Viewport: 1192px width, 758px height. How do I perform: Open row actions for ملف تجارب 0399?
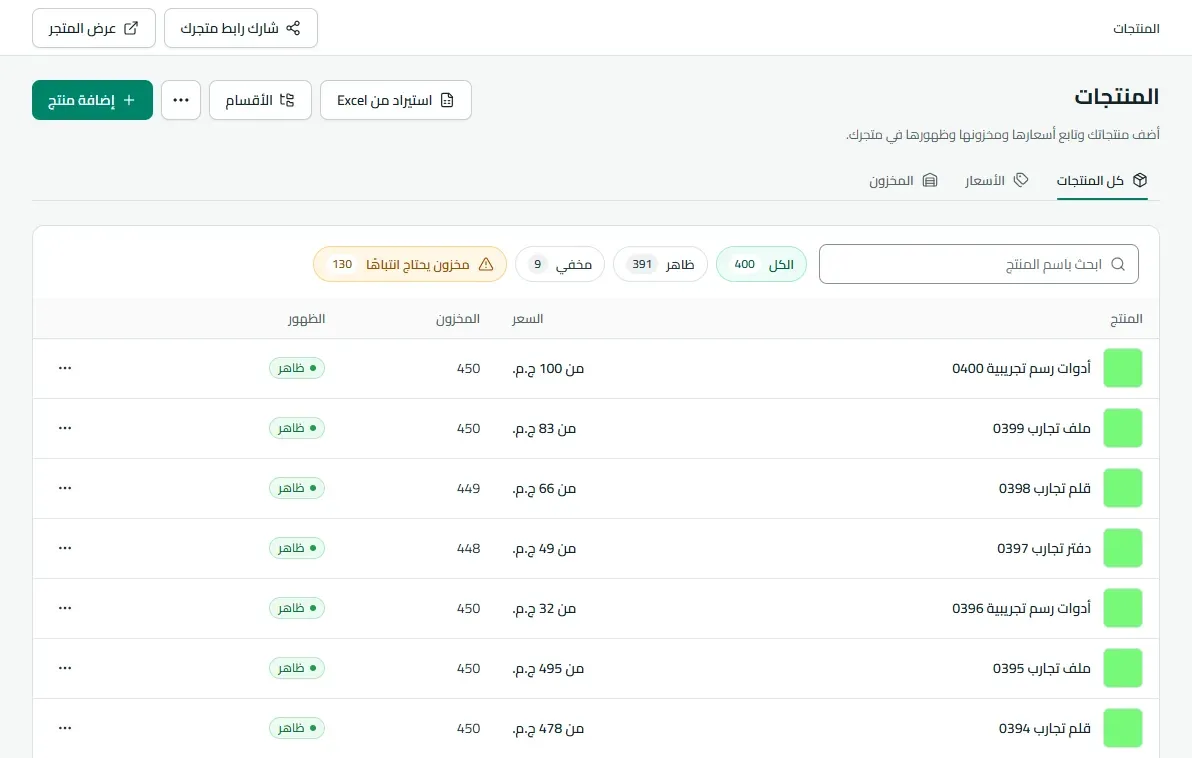[x=65, y=428]
